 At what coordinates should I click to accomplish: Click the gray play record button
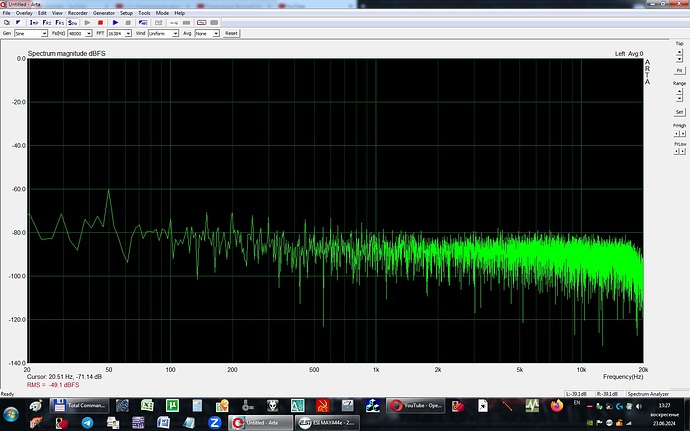click(87, 22)
